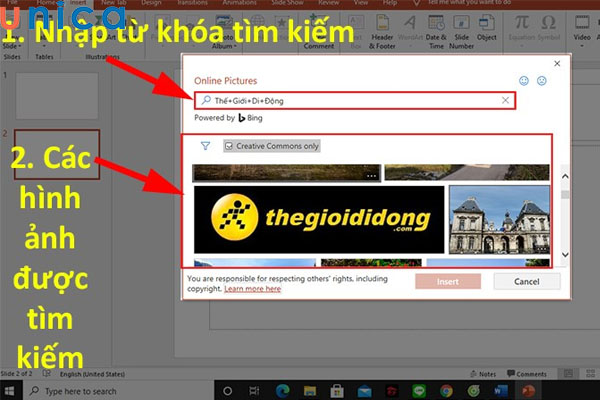This screenshot has height=400, width=600.
Task: Open Task View on the taskbar
Action: (x=254, y=391)
